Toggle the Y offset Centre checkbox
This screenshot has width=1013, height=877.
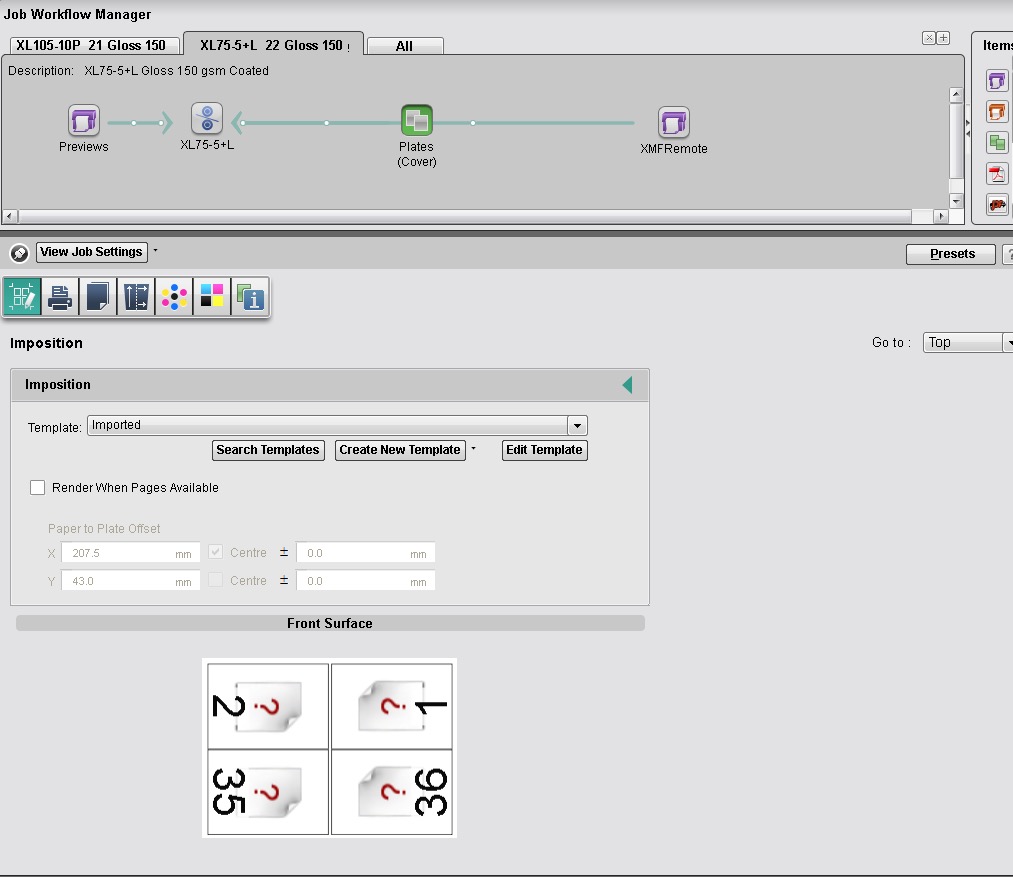click(x=217, y=581)
